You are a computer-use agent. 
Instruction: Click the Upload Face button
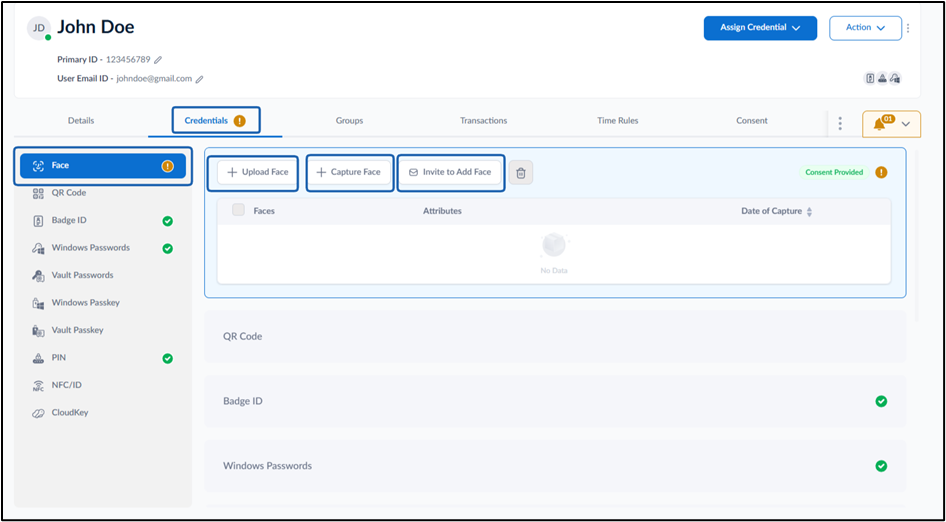pos(258,173)
